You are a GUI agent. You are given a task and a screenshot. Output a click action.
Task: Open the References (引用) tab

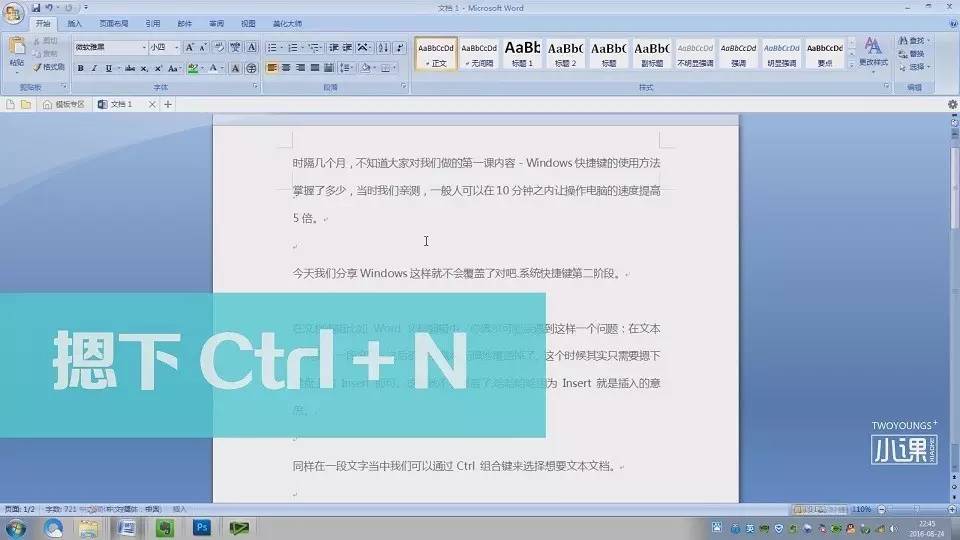pos(152,24)
